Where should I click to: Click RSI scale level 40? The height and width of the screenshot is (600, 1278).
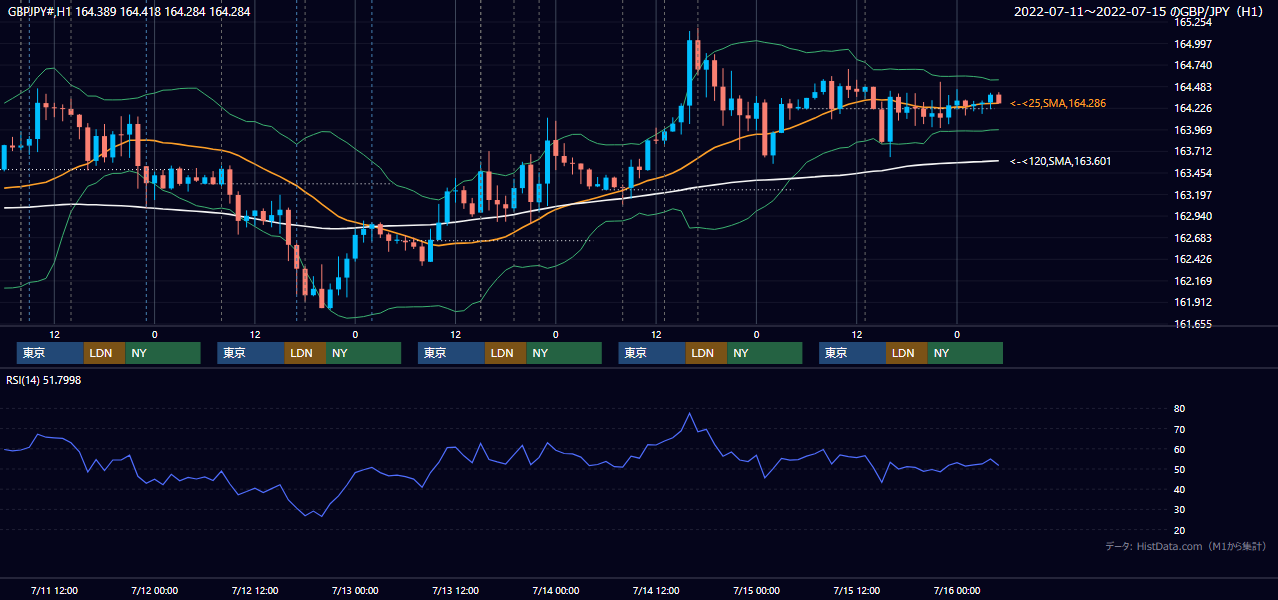[1180, 489]
